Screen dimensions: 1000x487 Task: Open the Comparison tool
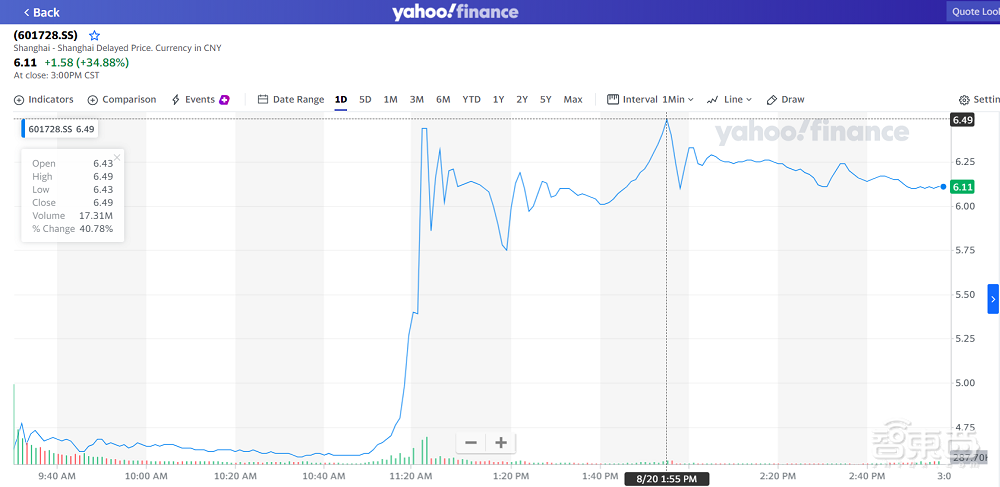pyautogui.click(x=122, y=100)
